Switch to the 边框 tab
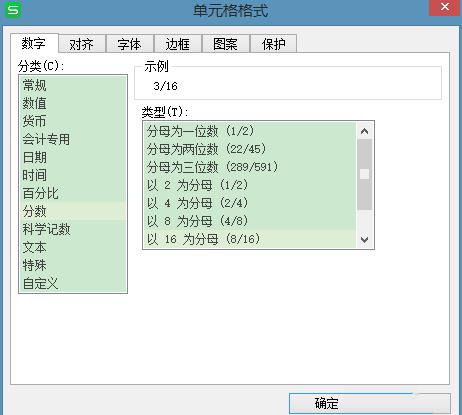 tap(178, 44)
